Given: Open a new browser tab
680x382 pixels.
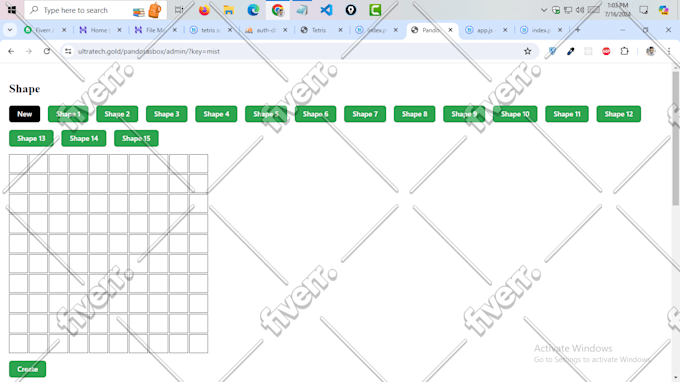Looking at the screenshot, I should point(578,30).
